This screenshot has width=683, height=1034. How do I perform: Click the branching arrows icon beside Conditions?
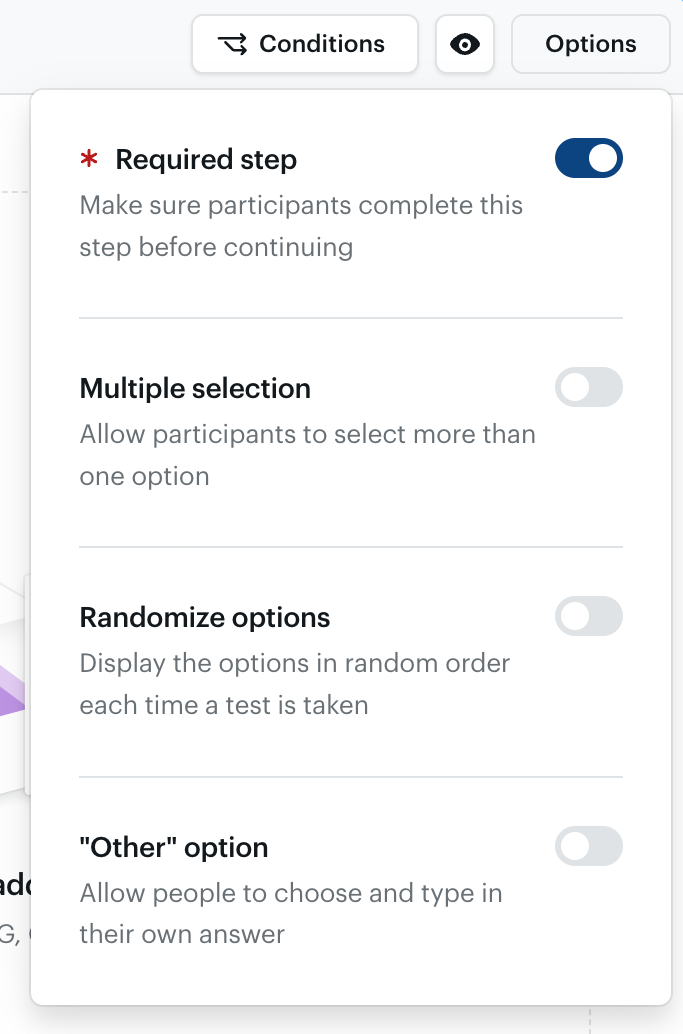pyautogui.click(x=231, y=44)
